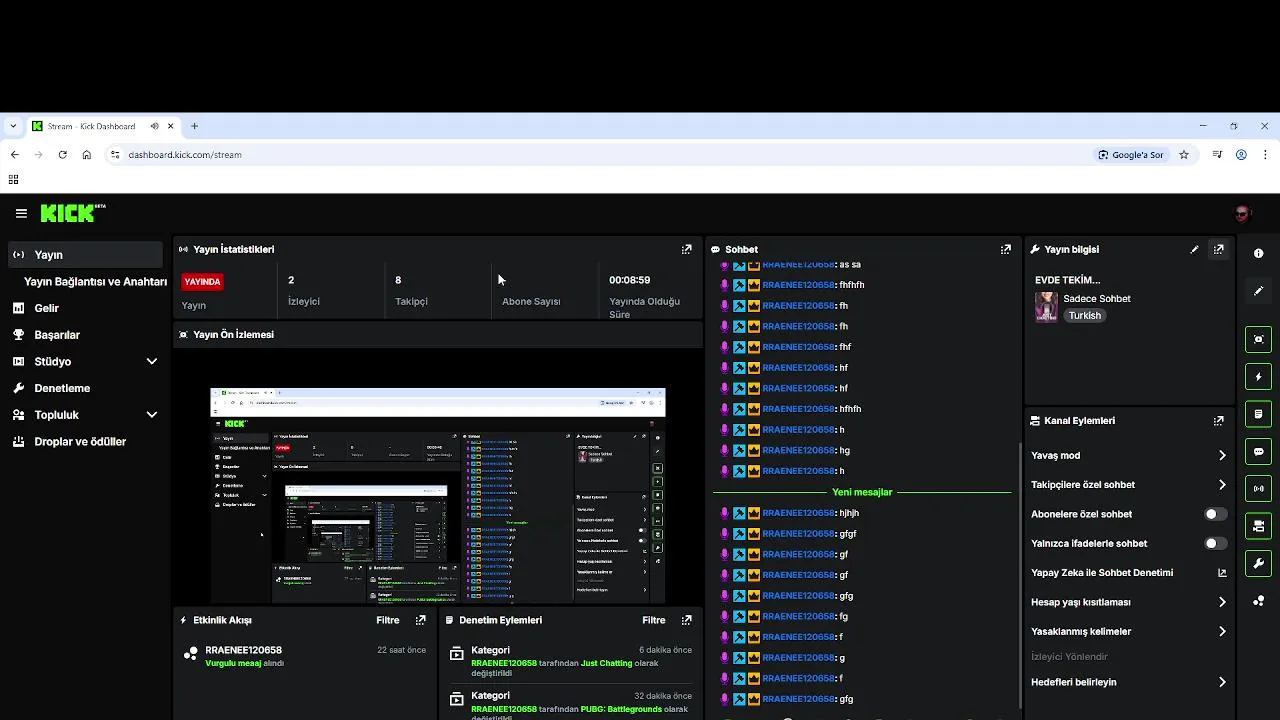Screen dimensions: 1280x720
Task: Click PUBG: Battlegrounds category in moderation log
Action: [621, 709]
